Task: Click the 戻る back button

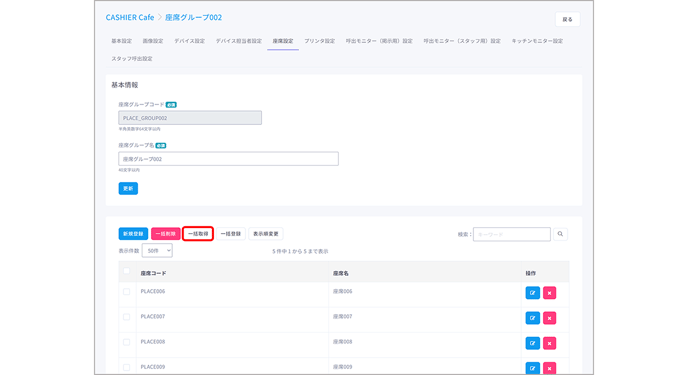Action: [x=567, y=19]
